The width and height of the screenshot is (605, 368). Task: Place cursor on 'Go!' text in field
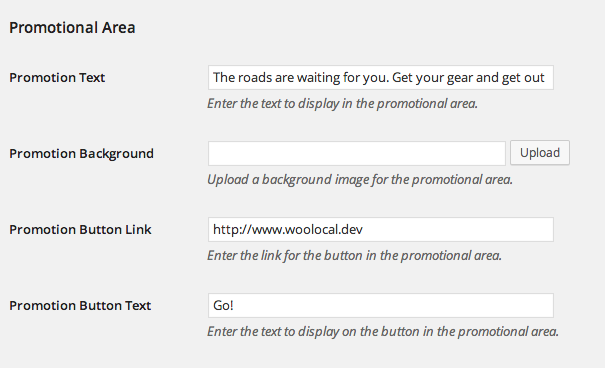tap(223, 306)
